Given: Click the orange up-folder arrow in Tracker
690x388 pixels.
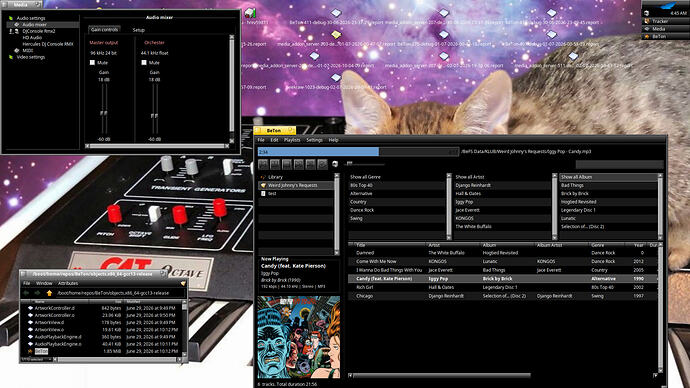Looking at the screenshot, I should (49, 293).
